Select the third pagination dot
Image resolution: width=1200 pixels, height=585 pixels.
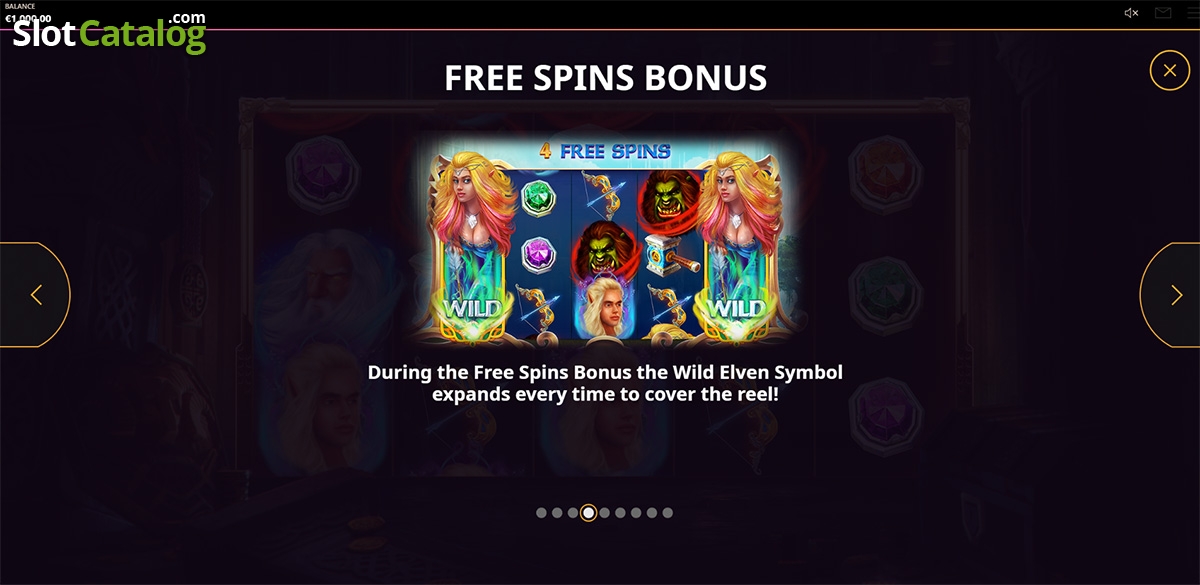pyautogui.click(x=573, y=513)
